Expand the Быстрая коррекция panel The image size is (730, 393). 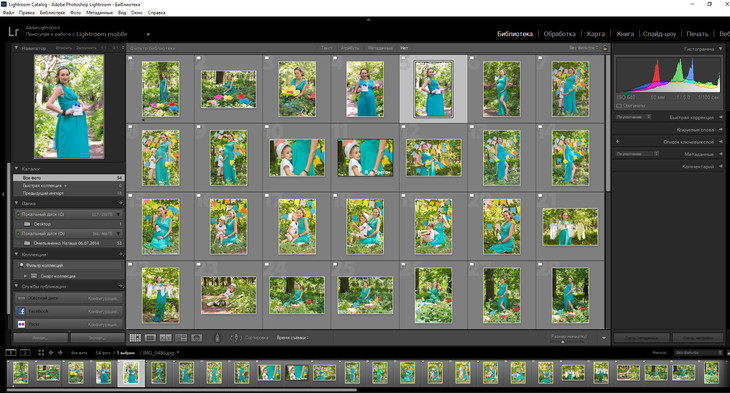[x=721, y=117]
